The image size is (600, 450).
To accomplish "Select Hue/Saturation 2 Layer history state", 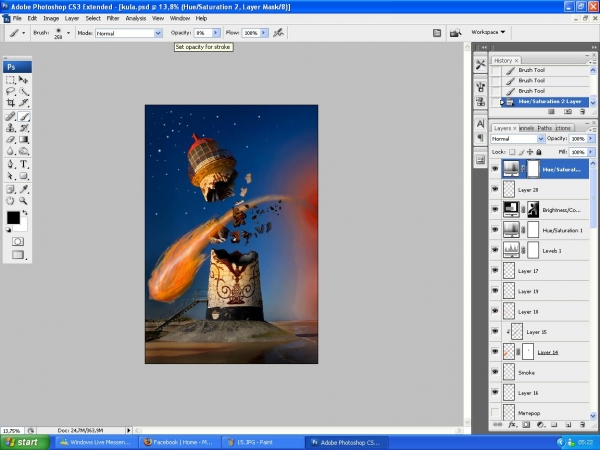I will 545,101.
